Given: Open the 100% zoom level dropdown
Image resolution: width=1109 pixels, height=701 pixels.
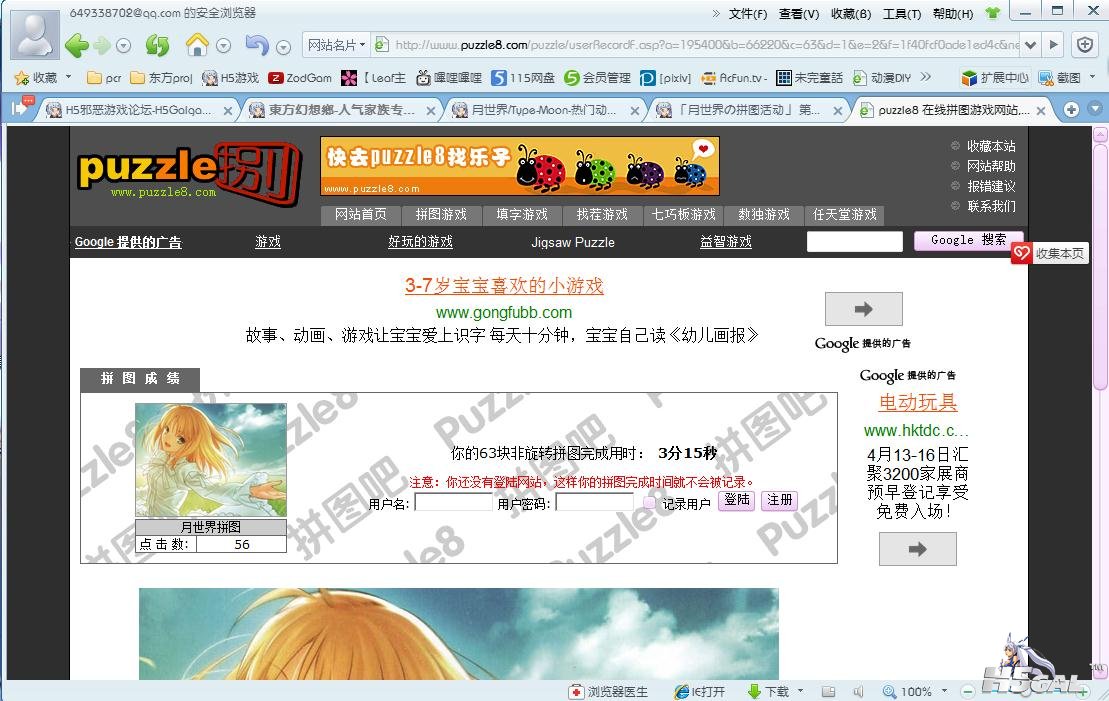Looking at the screenshot, I should (x=944, y=691).
